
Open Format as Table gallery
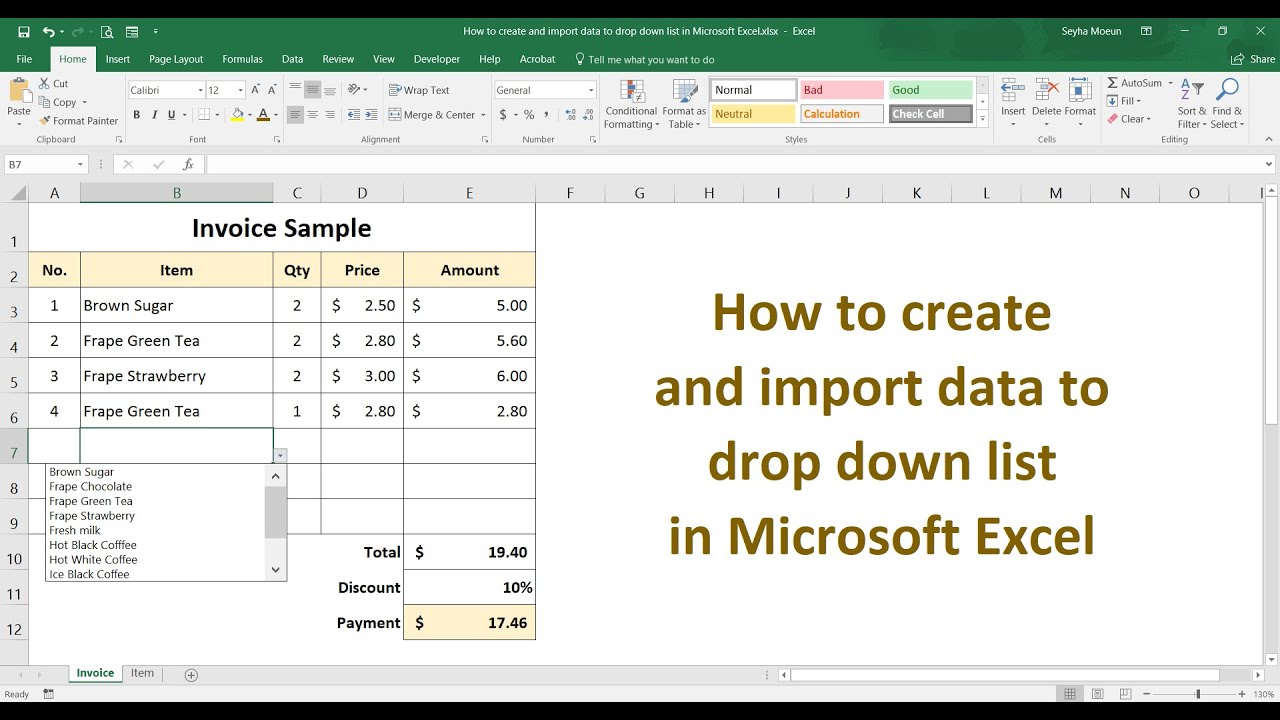pos(684,105)
